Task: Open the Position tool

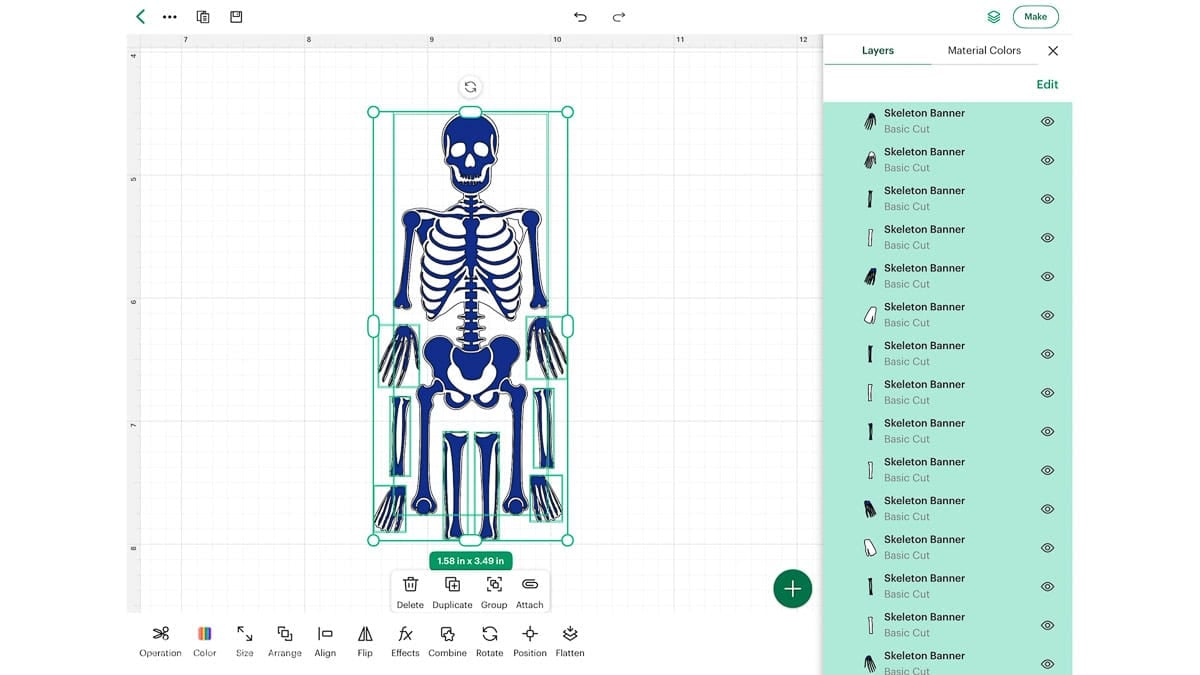Action: point(530,641)
